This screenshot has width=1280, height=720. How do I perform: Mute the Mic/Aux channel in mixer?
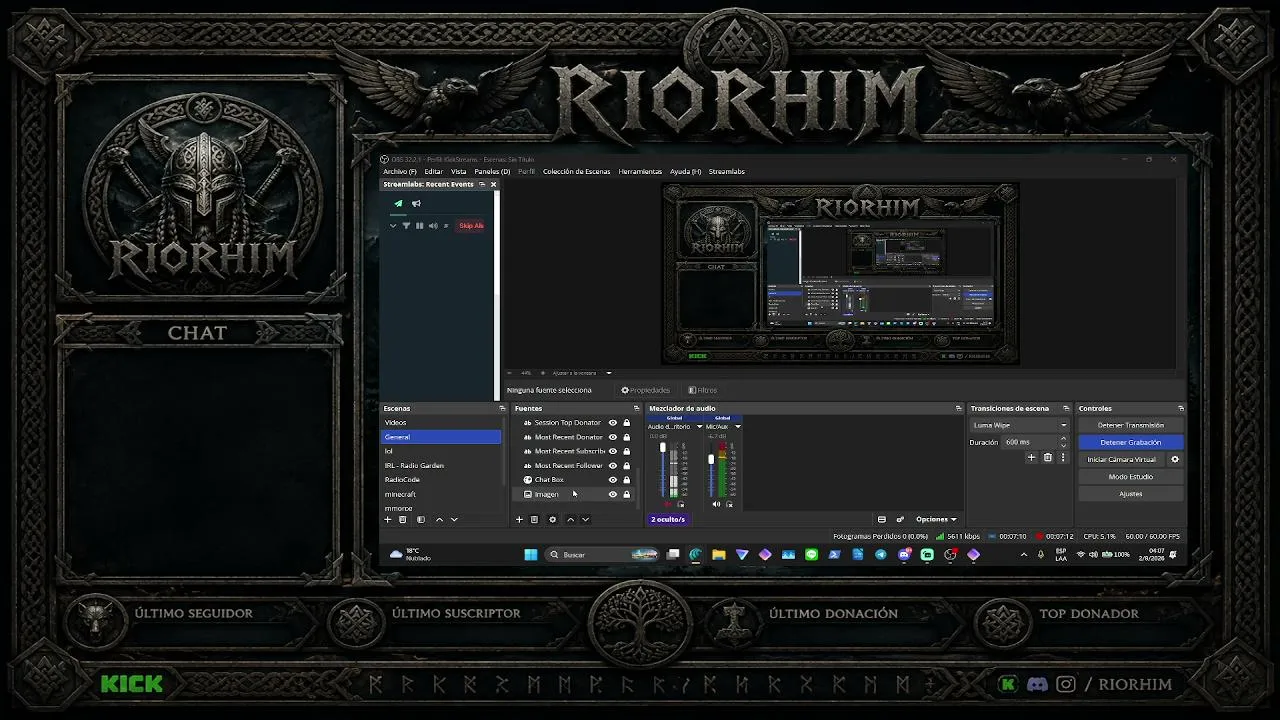[716, 504]
